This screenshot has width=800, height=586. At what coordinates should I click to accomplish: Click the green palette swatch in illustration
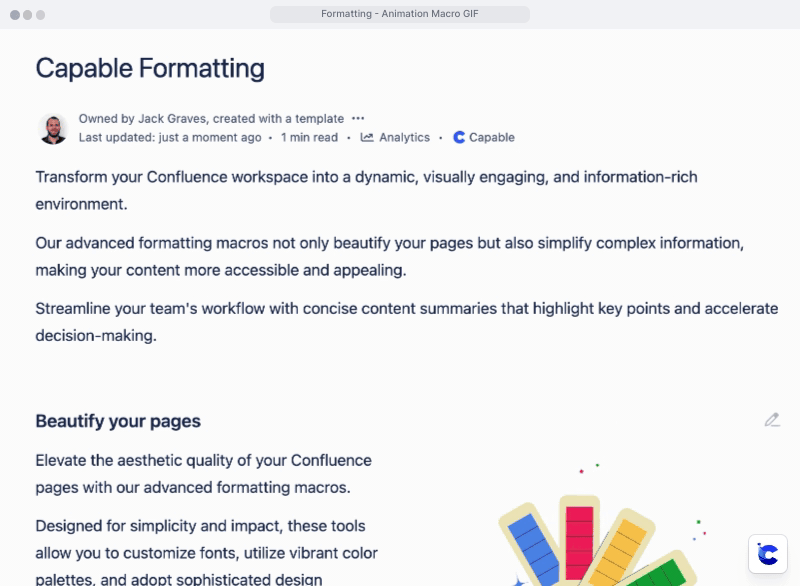click(x=665, y=576)
